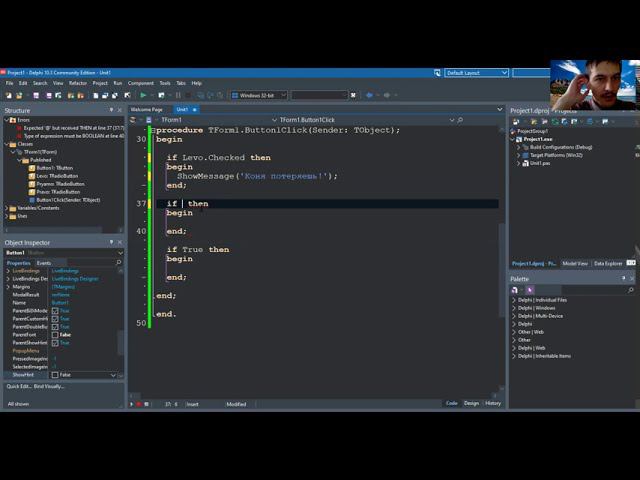The height and width of the screenshot is (480, 640).
Task: Switch to the Events tab in Object Inspector
Action: click(44, 263)
